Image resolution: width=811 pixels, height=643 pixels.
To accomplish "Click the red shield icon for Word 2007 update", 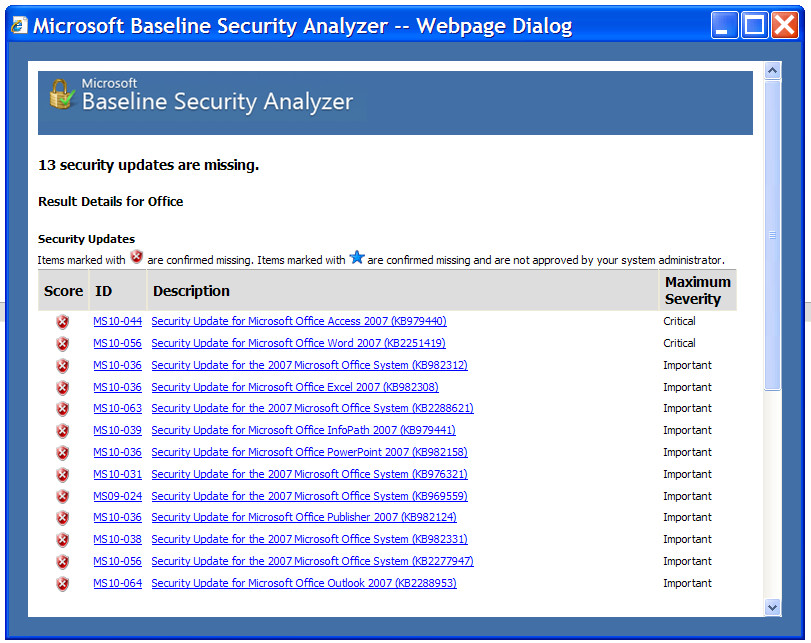I will 63,343.
